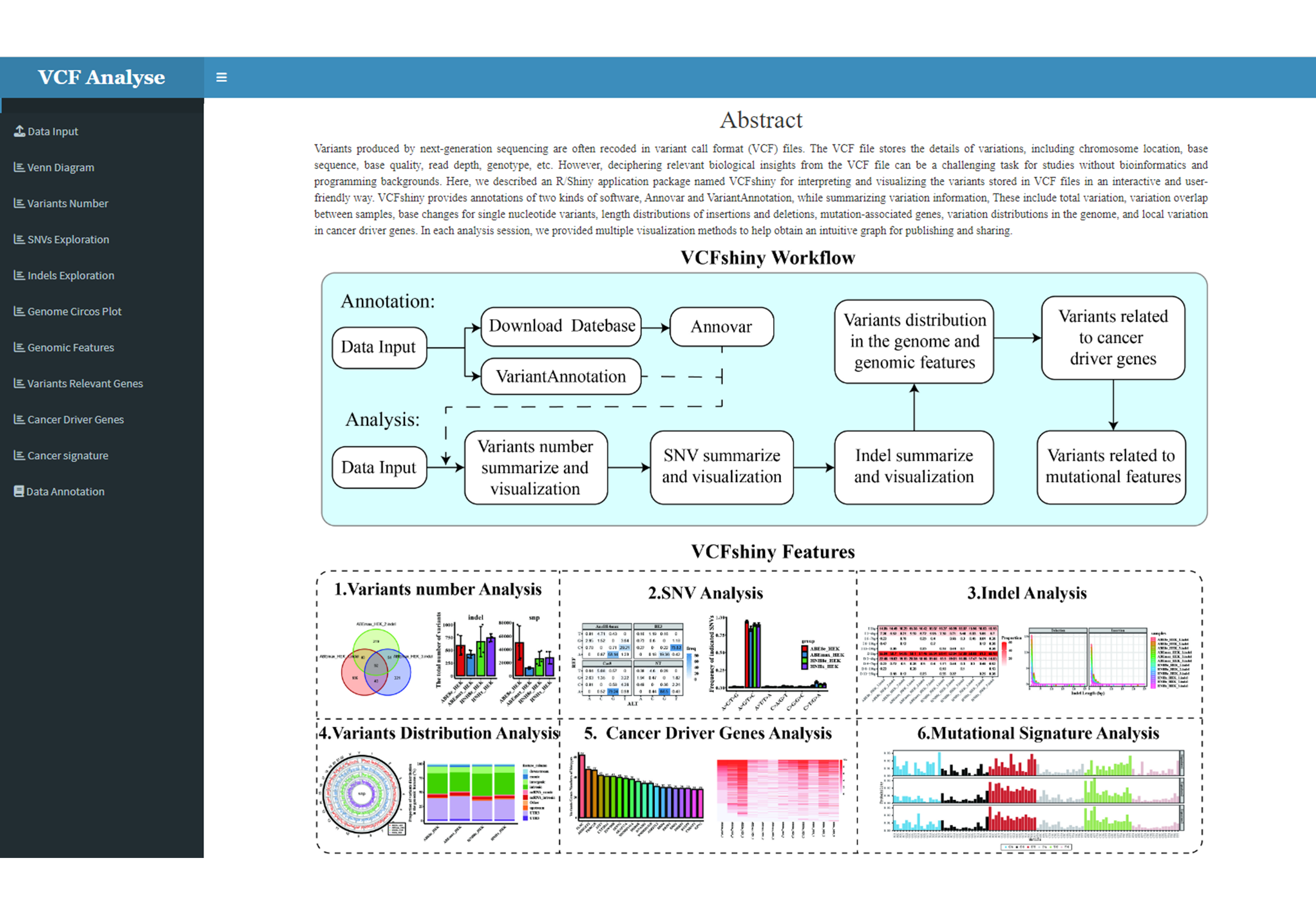
Task: Click the Variants Number chart icon
Action: tap(19, 203)
